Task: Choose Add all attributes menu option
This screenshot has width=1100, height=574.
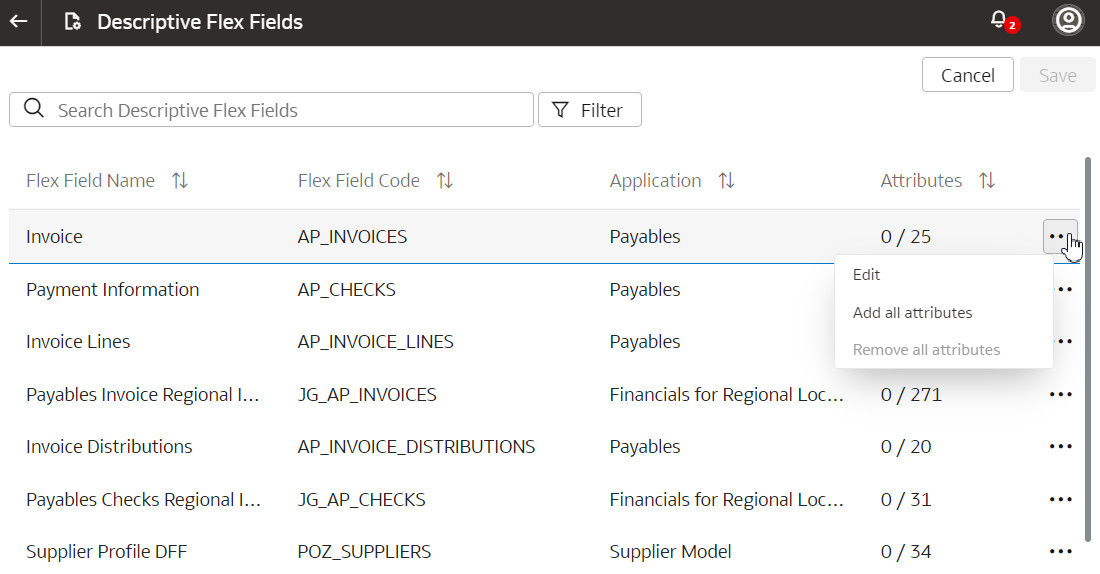Action: (912, 313)
